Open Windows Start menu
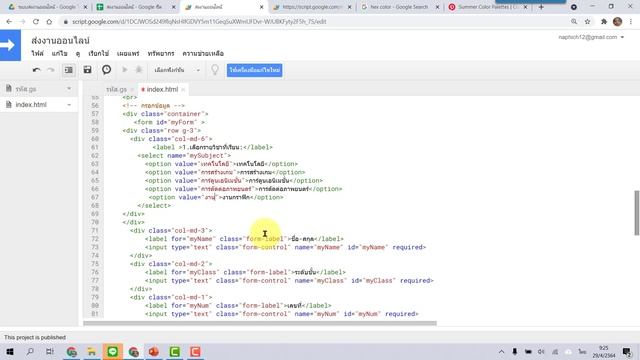 (9, 351)
